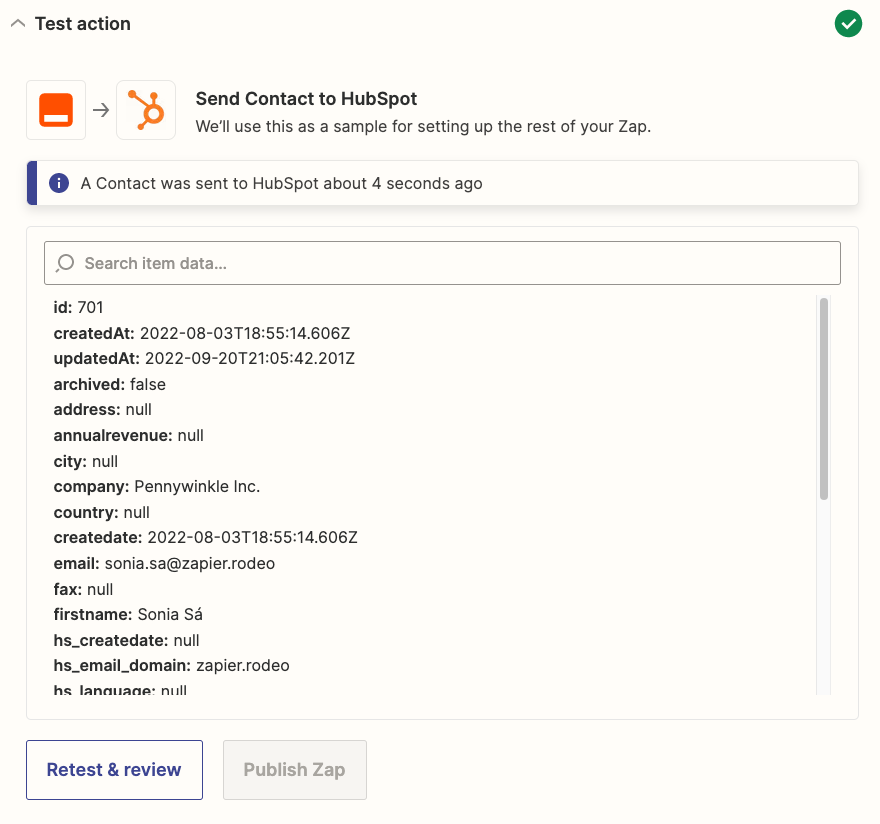Select the updatedAt timestamp row

coord(204,359)
